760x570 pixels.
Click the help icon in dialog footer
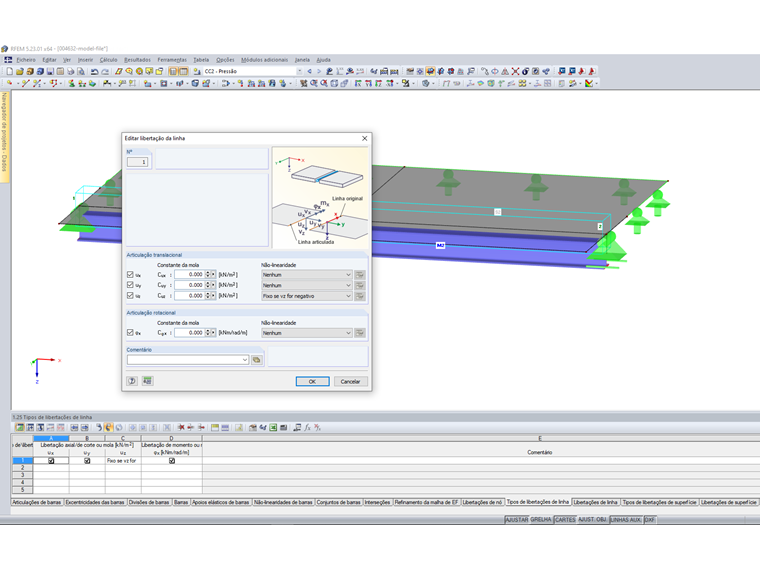click(x=132, y=381)
